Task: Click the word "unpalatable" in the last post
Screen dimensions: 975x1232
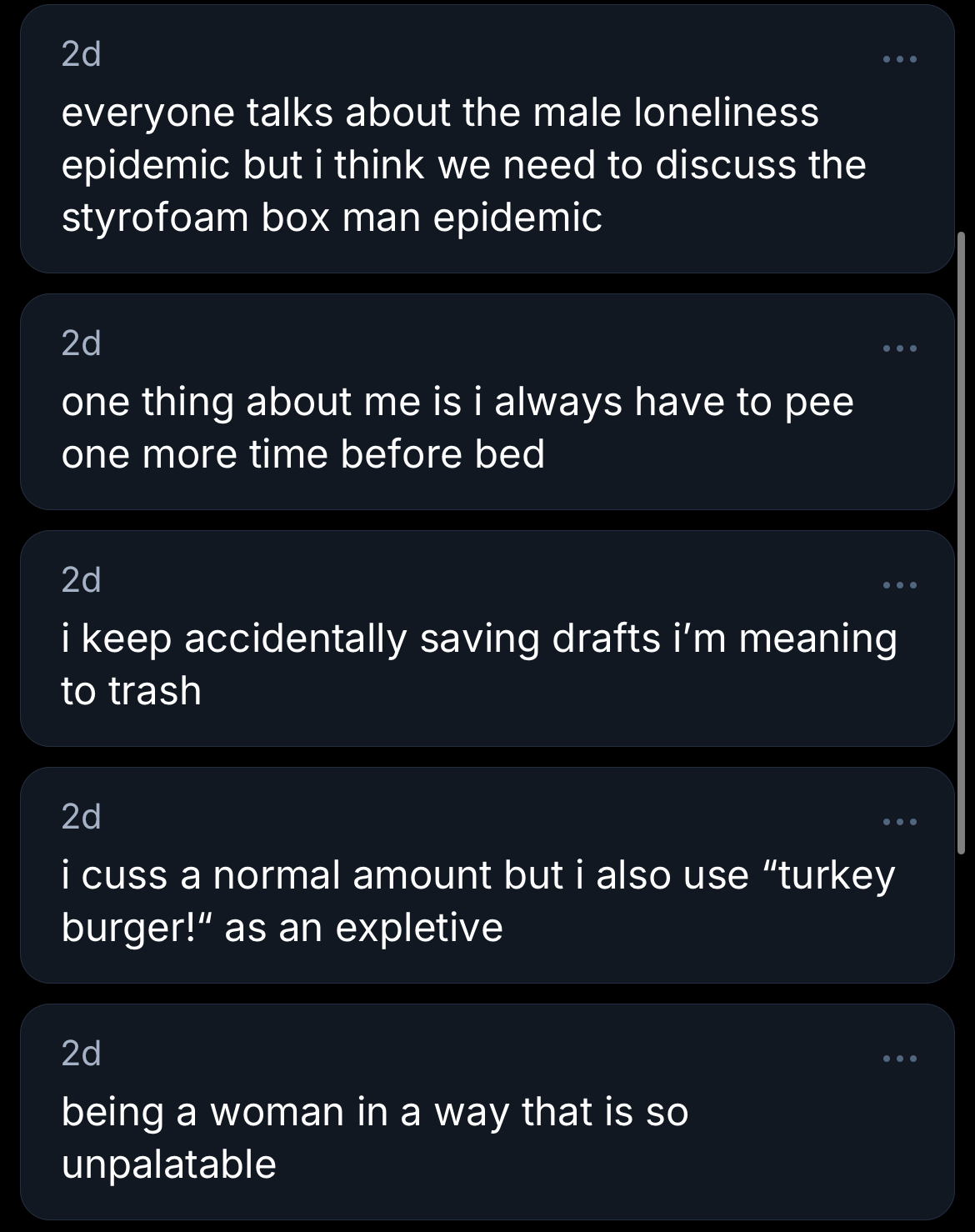Action: point(168,1164)
